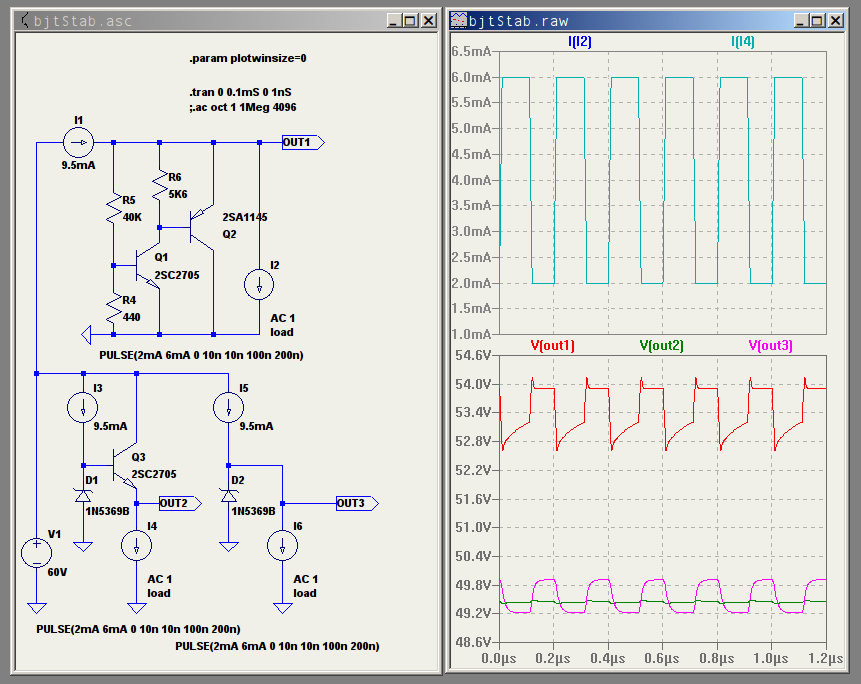Screen dimensions: 861x684
Task: Click the OUT1 net label flag
Action: click(303, 143)
